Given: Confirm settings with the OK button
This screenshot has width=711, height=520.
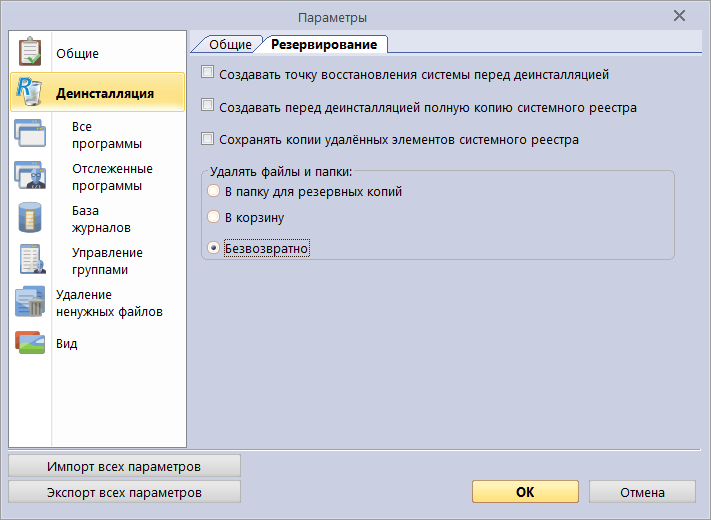Looking at the screenshot, I should click(x=524, y=492).
